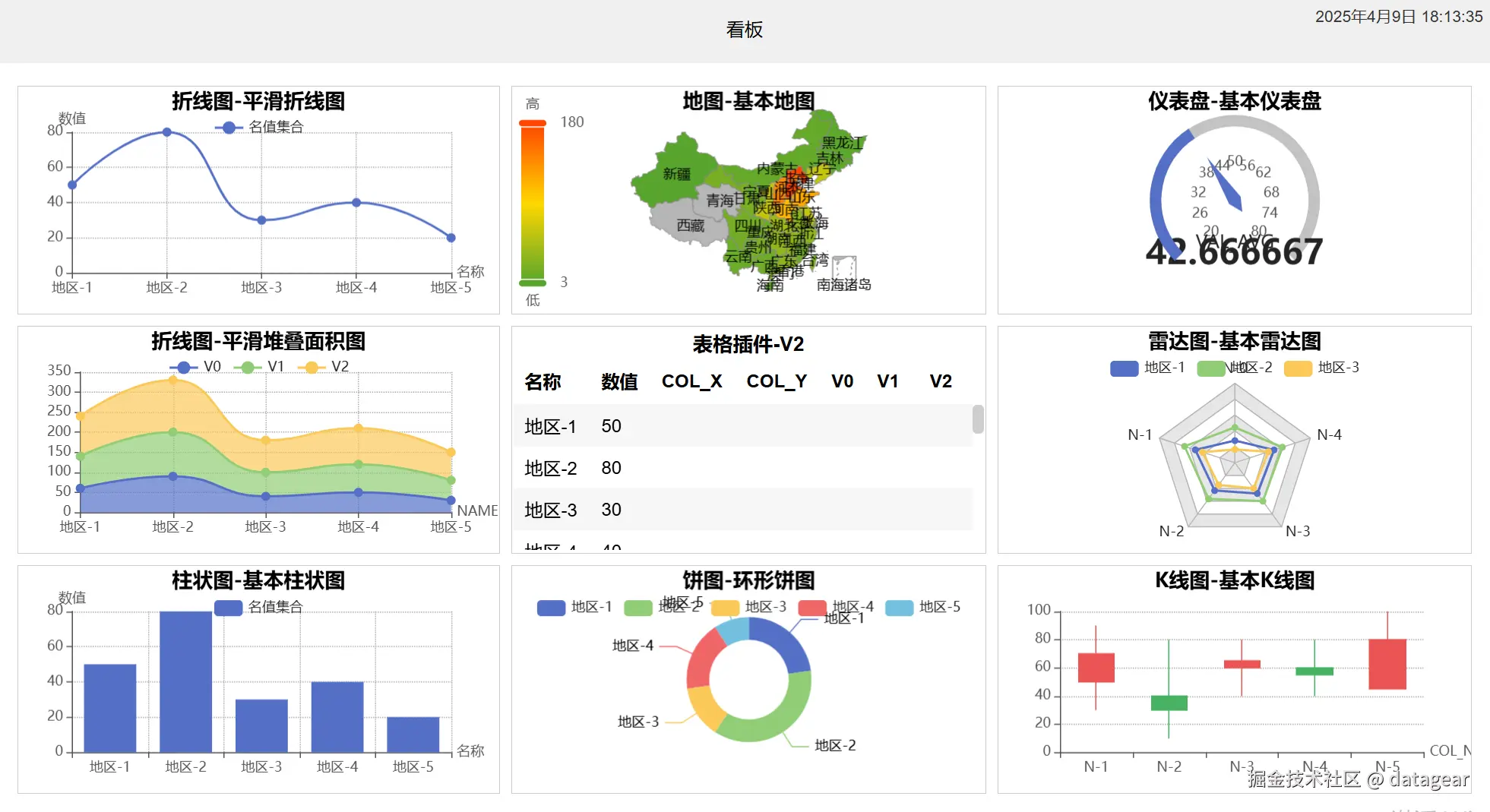
Task: Toggle 地区-1 slice visibility from the pie legend
Action: 550,607
